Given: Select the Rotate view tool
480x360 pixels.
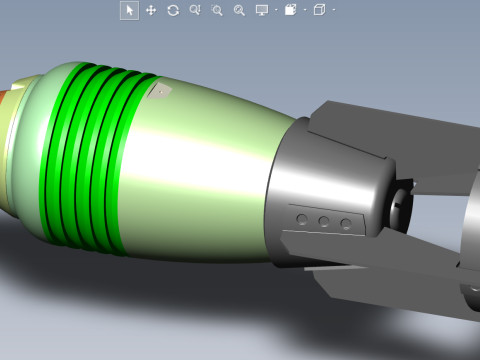Looking at the screenshot, I should (x=173, y=10).
